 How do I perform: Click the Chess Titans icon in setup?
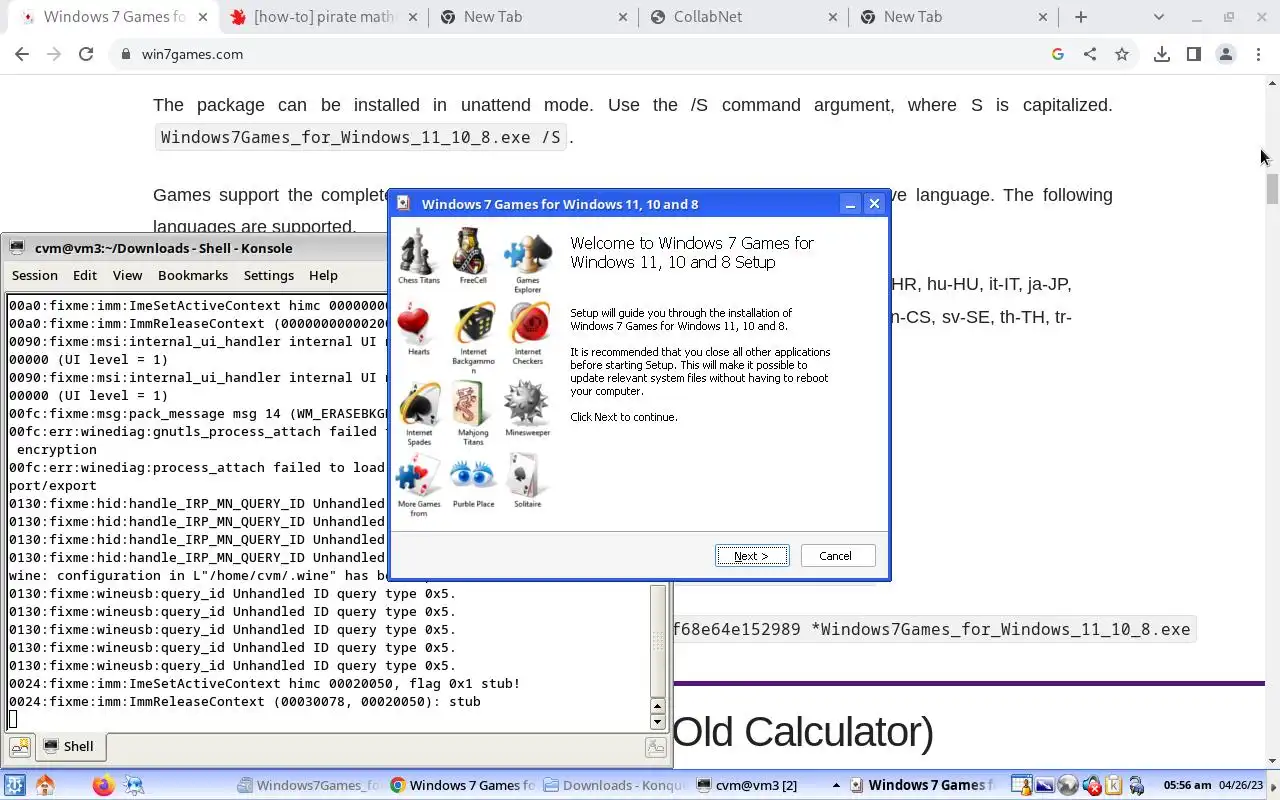pos(419,251)
